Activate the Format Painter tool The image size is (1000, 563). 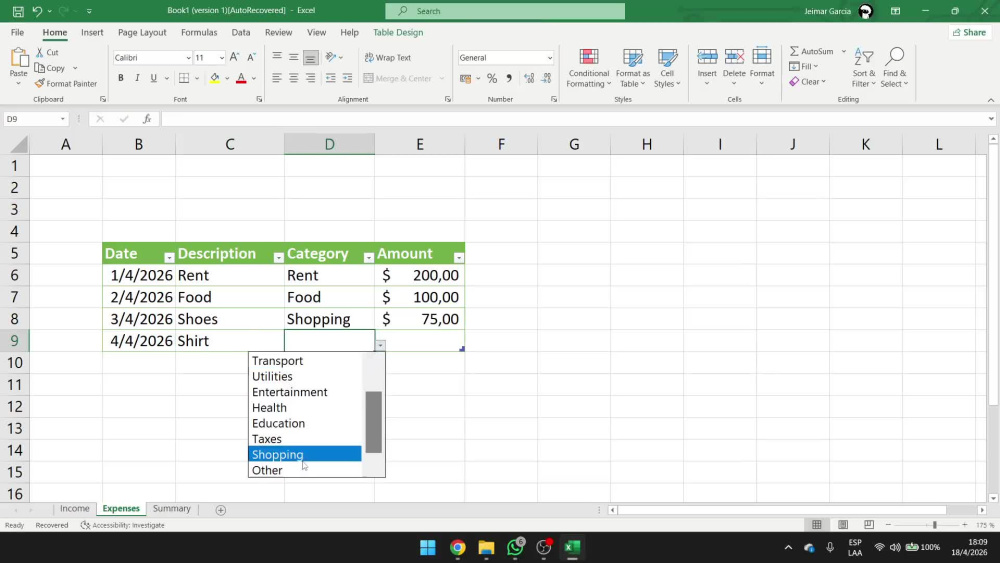[66, 84]
